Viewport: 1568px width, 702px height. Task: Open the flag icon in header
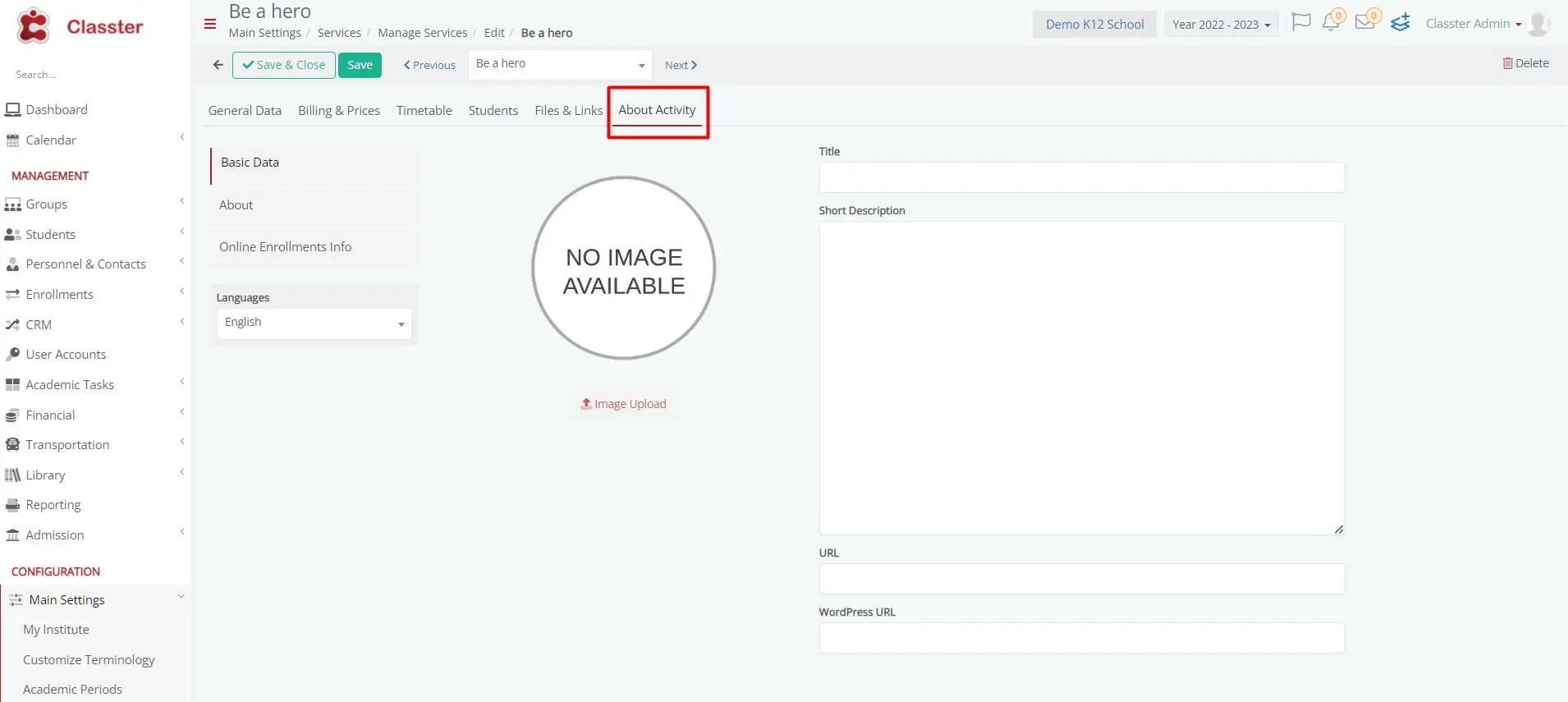point(1300,22)
